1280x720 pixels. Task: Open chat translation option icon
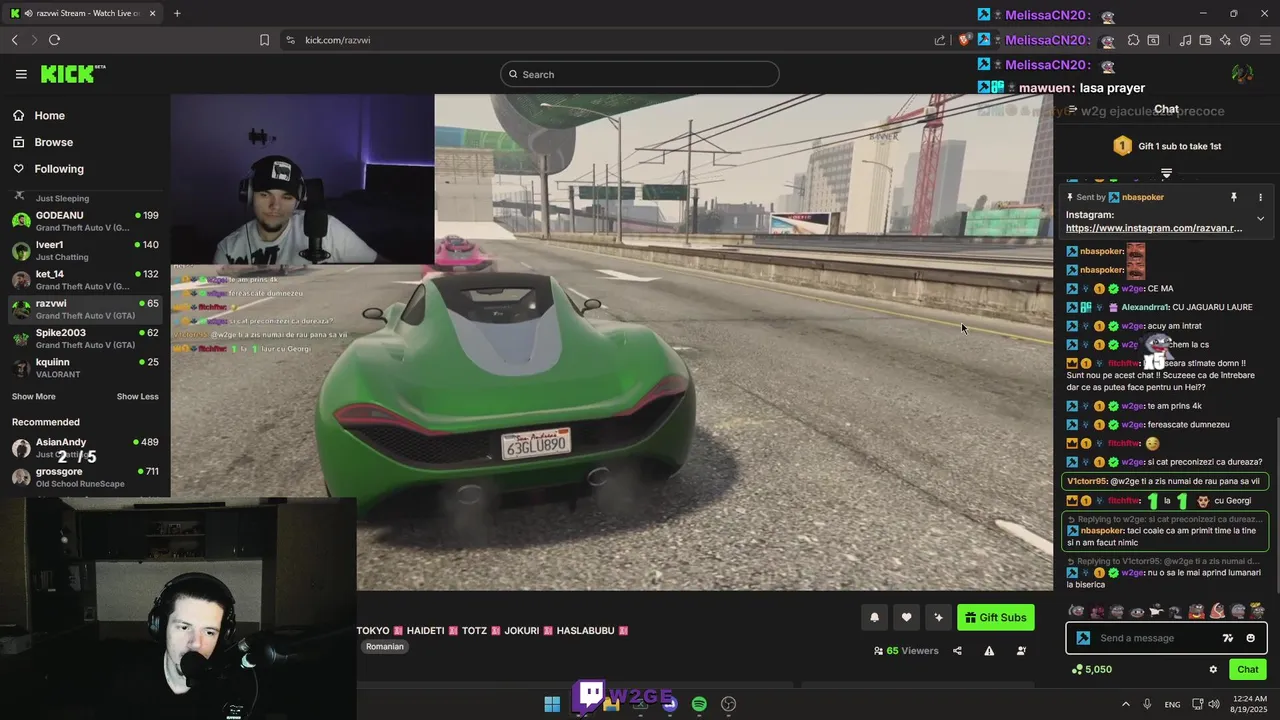1228,638
